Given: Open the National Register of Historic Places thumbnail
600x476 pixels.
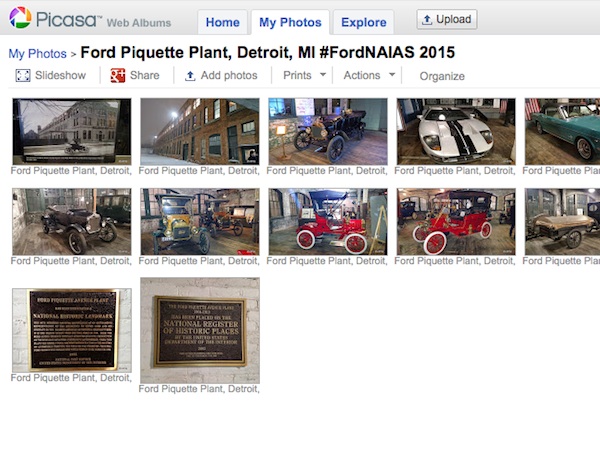Looking at the screenshot, I should (x=200, y=331).
